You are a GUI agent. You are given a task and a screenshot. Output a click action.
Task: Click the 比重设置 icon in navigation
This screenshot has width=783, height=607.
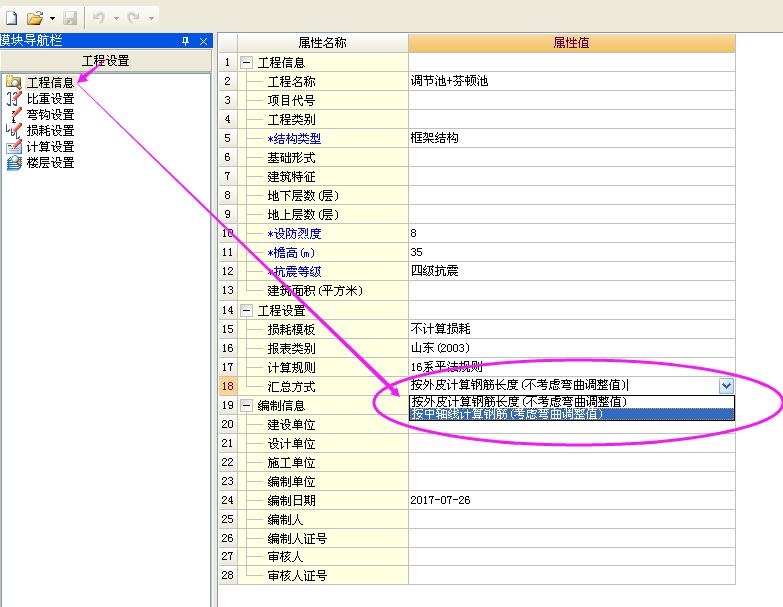(x=13, y=98)
